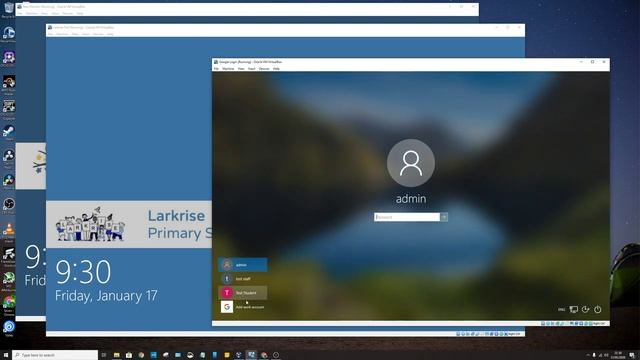
Task: Open Ease of Access icon on login screen
Action: click(585, 309)
